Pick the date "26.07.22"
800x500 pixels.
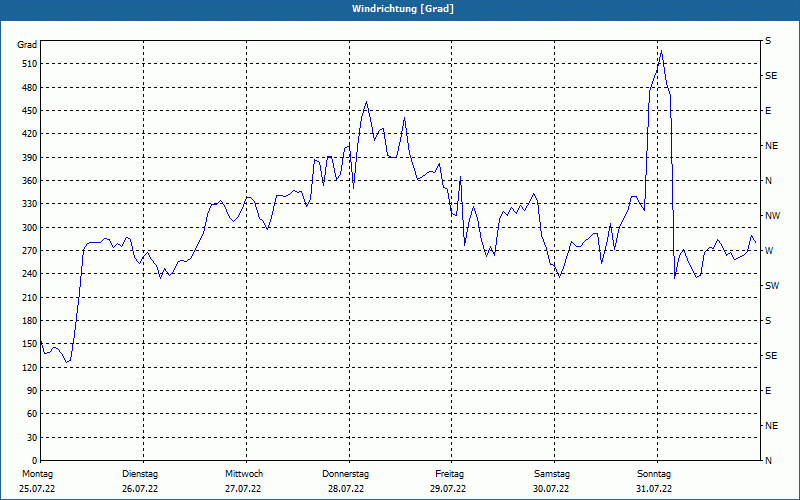[x=140, y=489]
